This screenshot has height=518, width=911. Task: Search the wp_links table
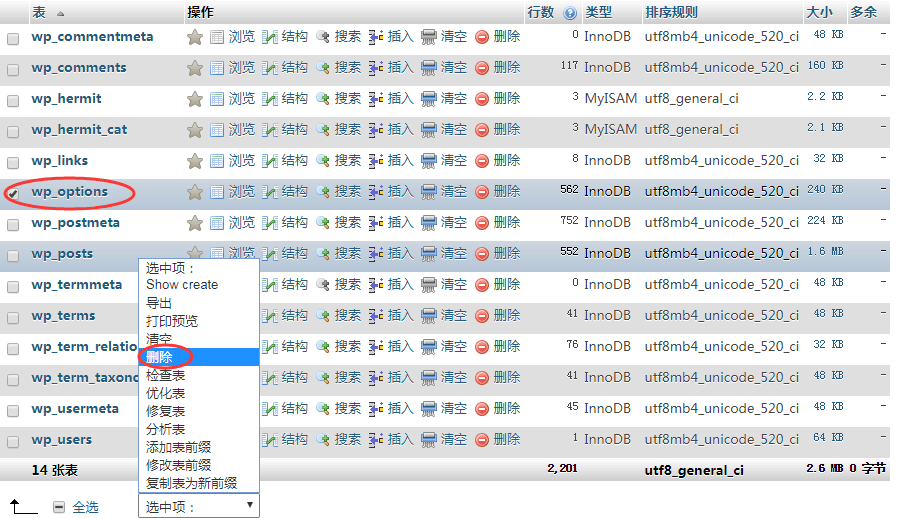[x=338, y=161]
